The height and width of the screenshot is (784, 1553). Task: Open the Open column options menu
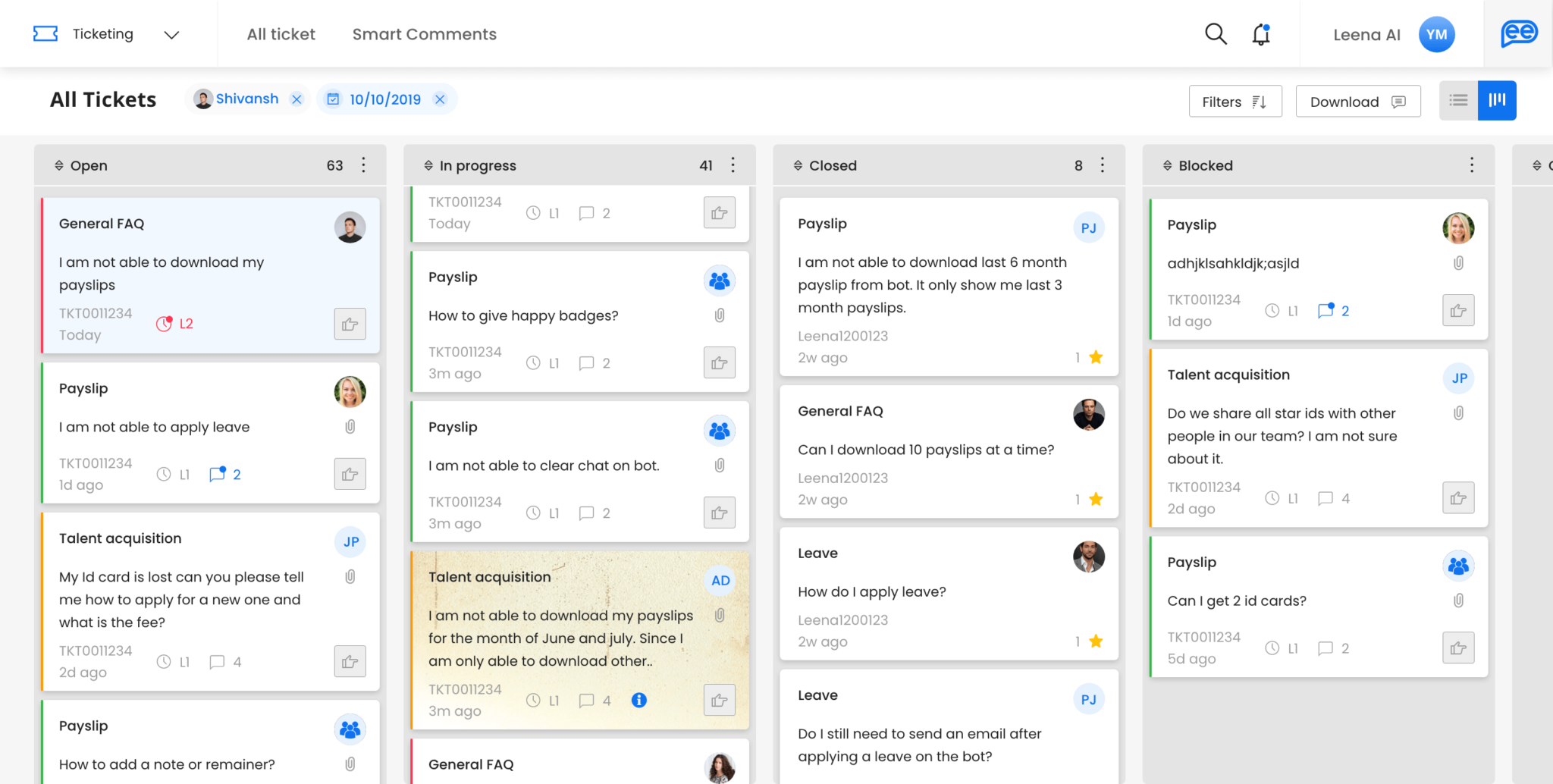364,165
